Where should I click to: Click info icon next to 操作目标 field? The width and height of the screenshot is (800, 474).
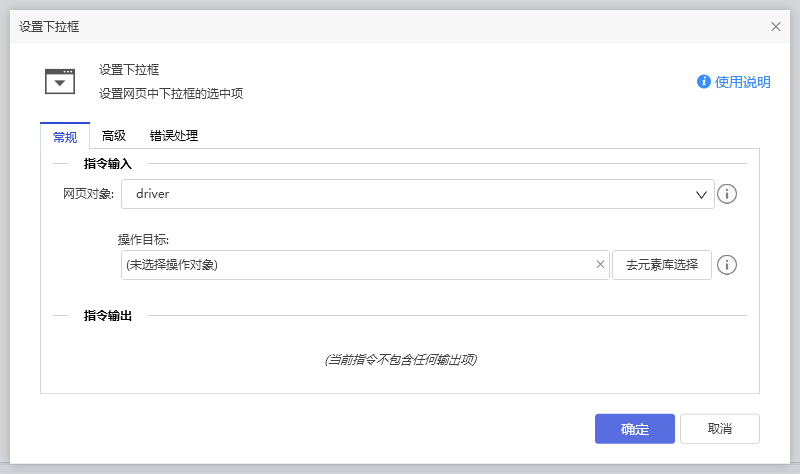728,265
